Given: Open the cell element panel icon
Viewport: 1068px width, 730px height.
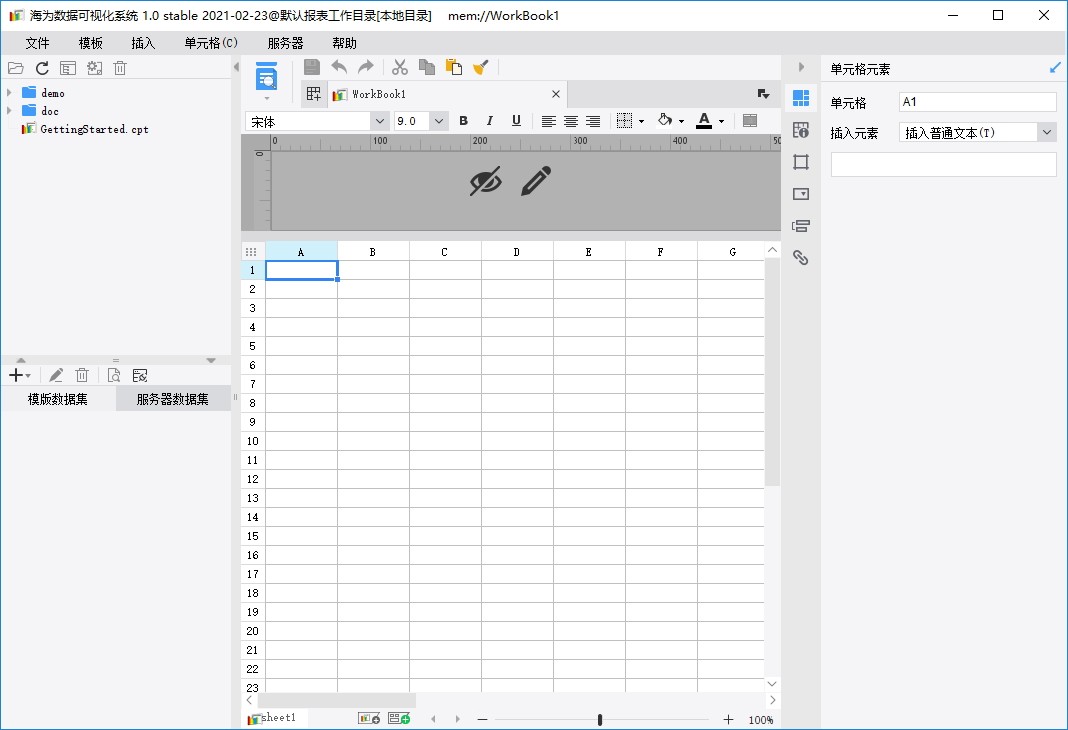Looking at the screenshot, I should click(x=801, y=98).
